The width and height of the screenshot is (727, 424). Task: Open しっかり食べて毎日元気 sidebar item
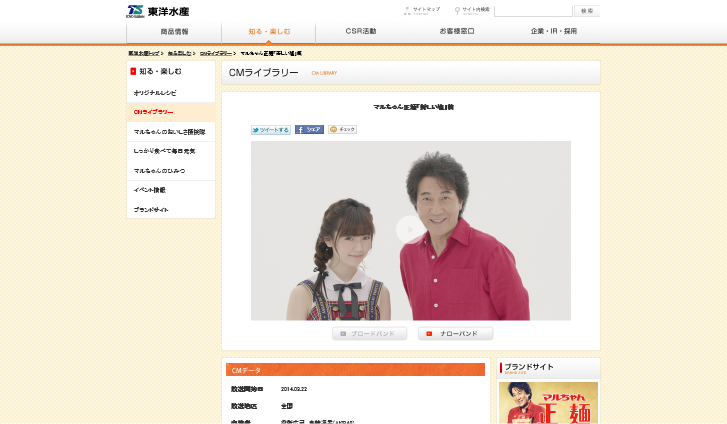click(171, 151)
